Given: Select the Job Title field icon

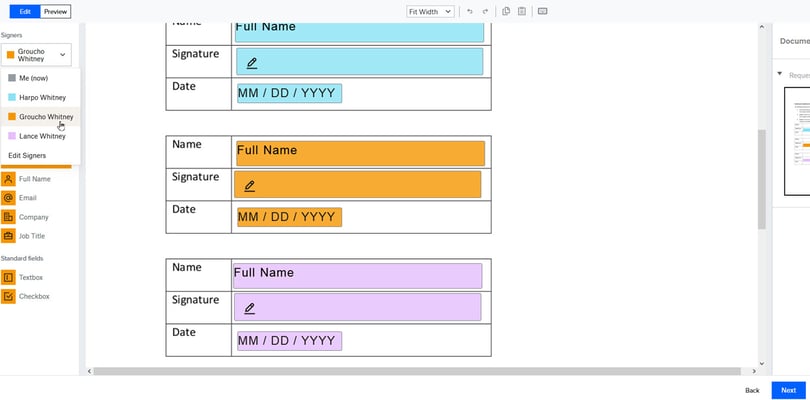Looking at the screenshot, I should click(x=8, y=236).
